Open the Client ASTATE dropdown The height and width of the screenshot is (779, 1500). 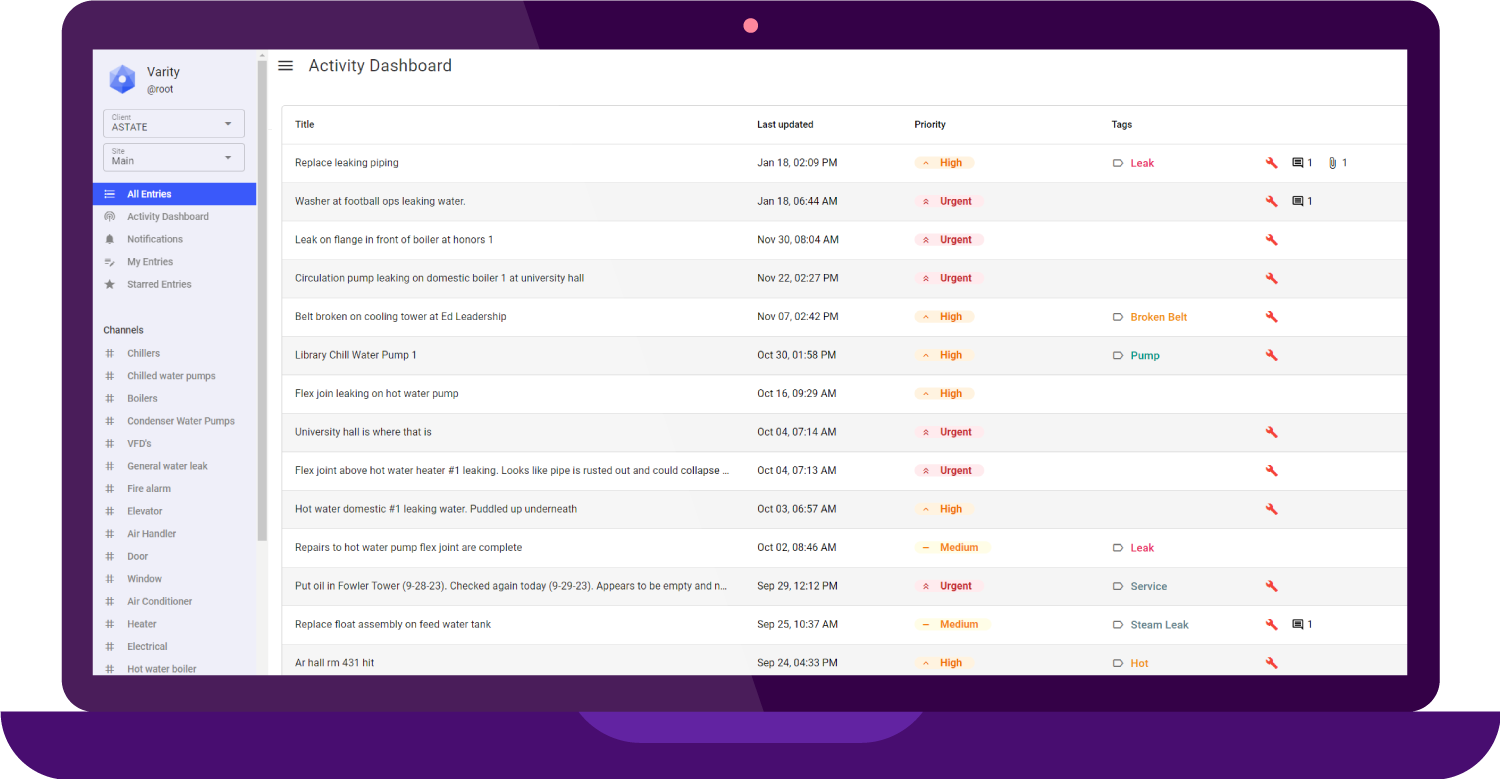tap(174, 123)
